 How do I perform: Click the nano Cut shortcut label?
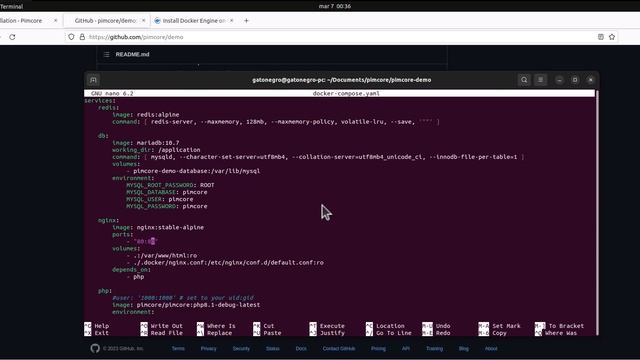click(269, 326)
